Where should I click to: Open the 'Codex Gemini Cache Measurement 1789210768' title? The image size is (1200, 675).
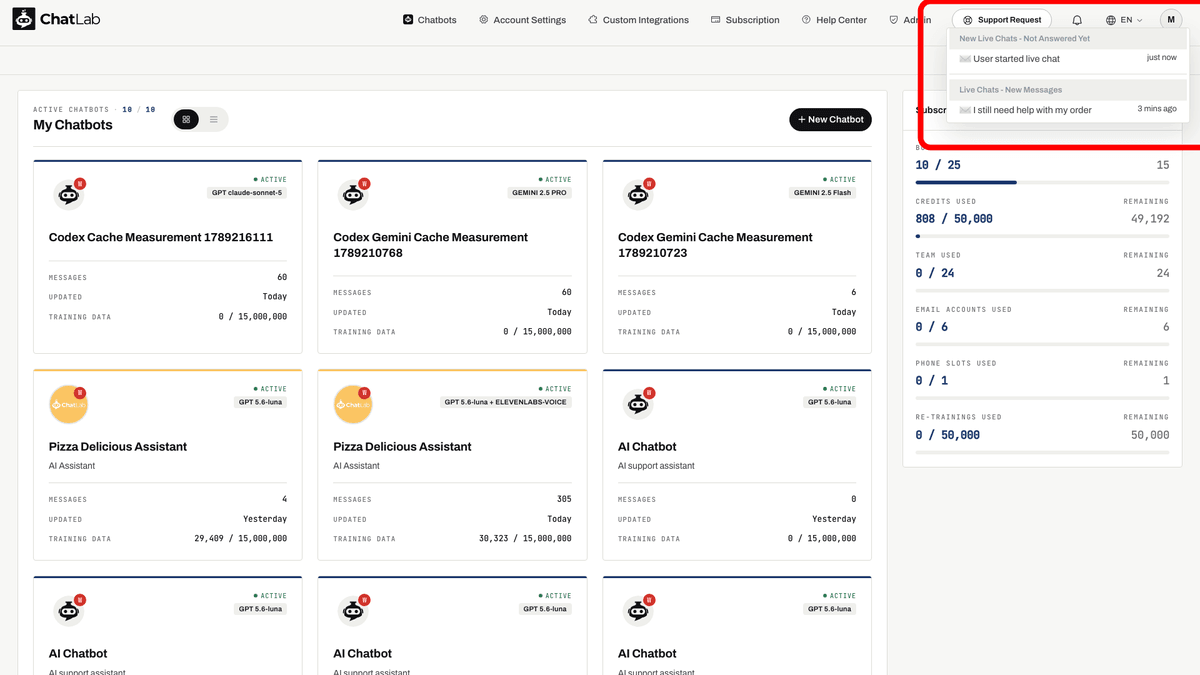tap(431, 245)
